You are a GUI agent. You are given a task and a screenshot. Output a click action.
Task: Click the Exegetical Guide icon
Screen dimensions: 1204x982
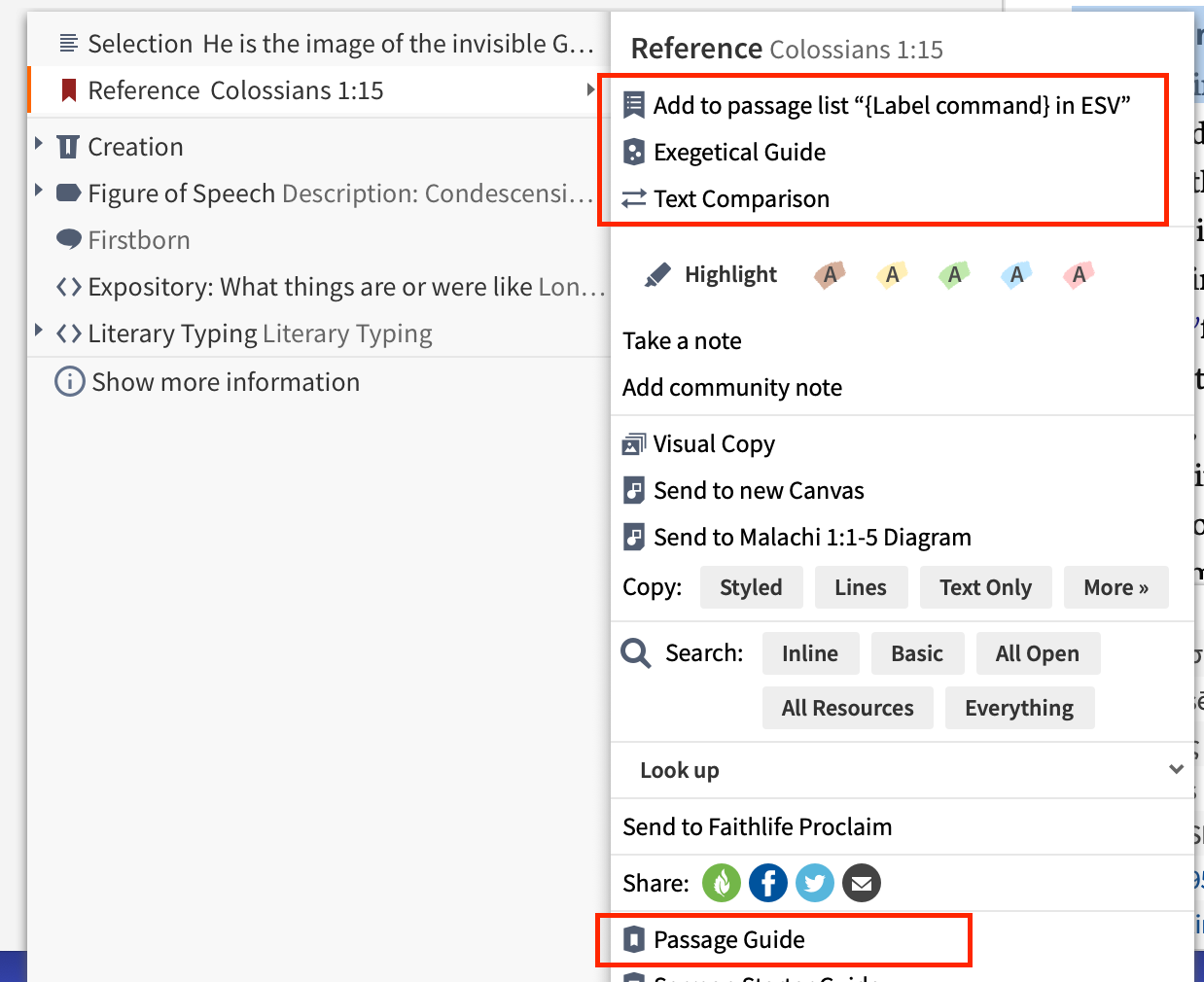[x=633, y=152]
